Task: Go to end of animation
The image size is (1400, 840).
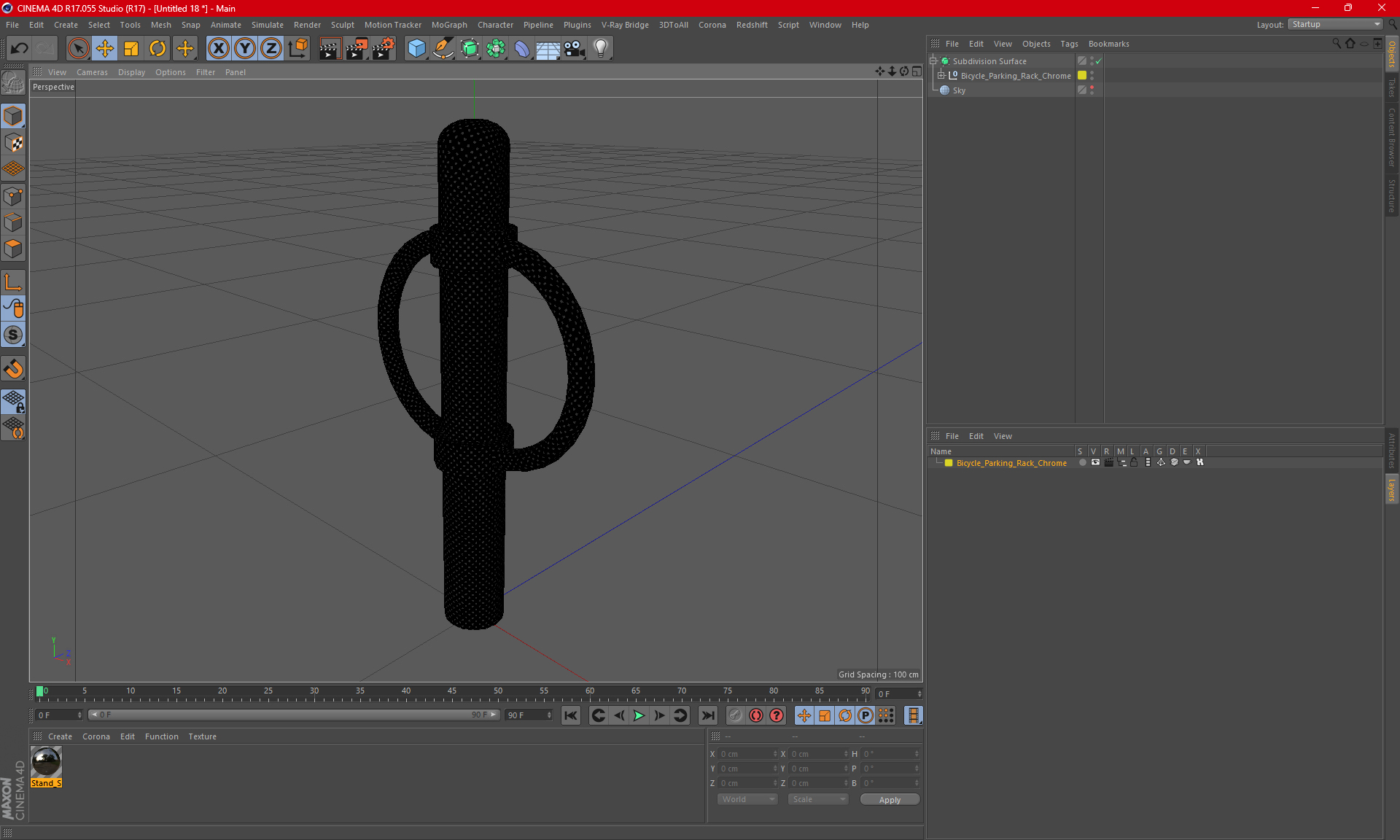Action: tap(707, 715)
